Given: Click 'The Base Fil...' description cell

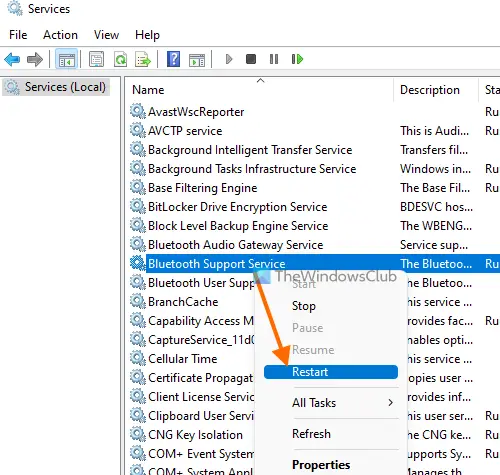Looking at the screenshot, I should [435, 188].
